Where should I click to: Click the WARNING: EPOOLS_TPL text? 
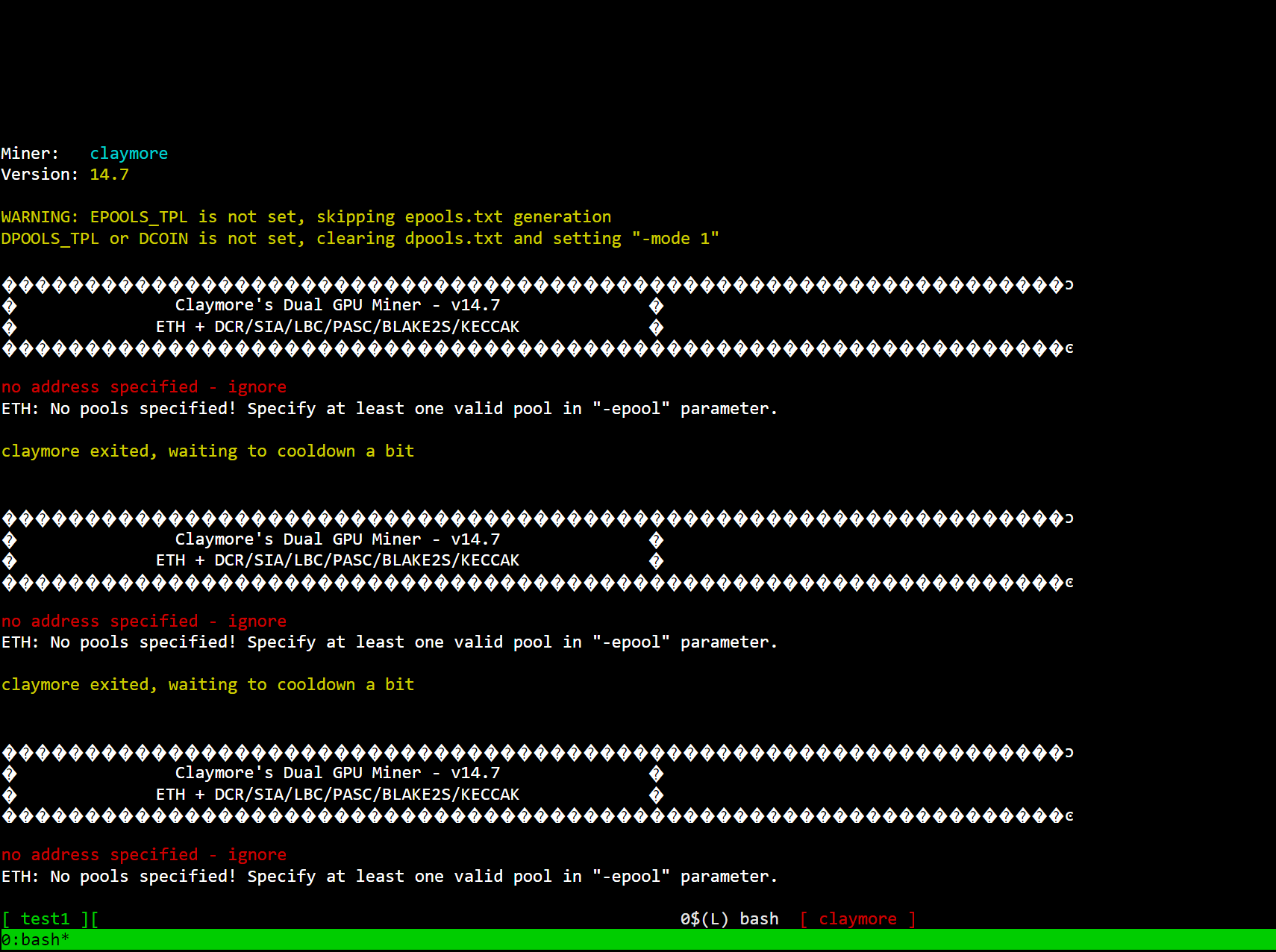click(x=94, y=217)
